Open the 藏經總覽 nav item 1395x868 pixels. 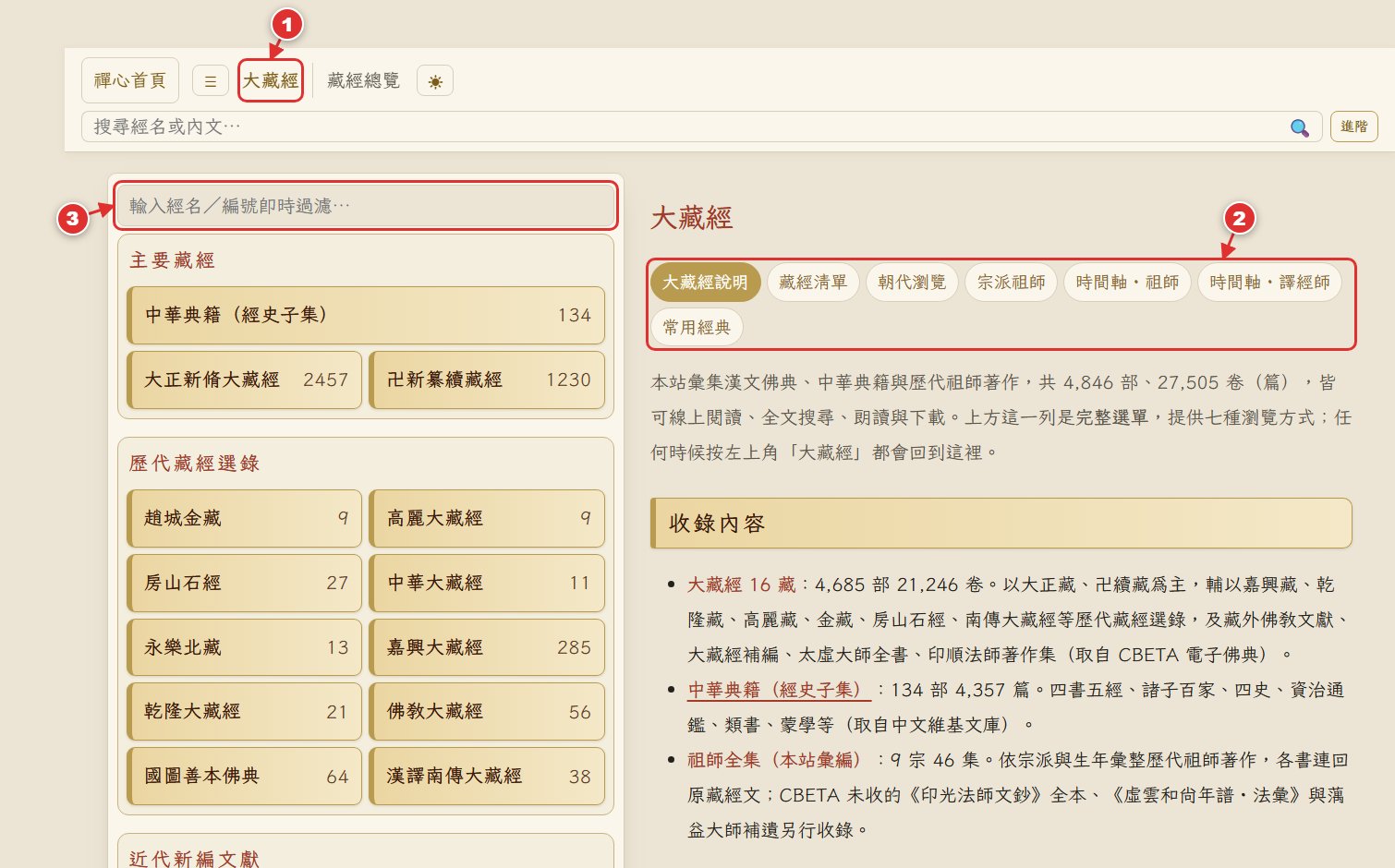[364, 80]
